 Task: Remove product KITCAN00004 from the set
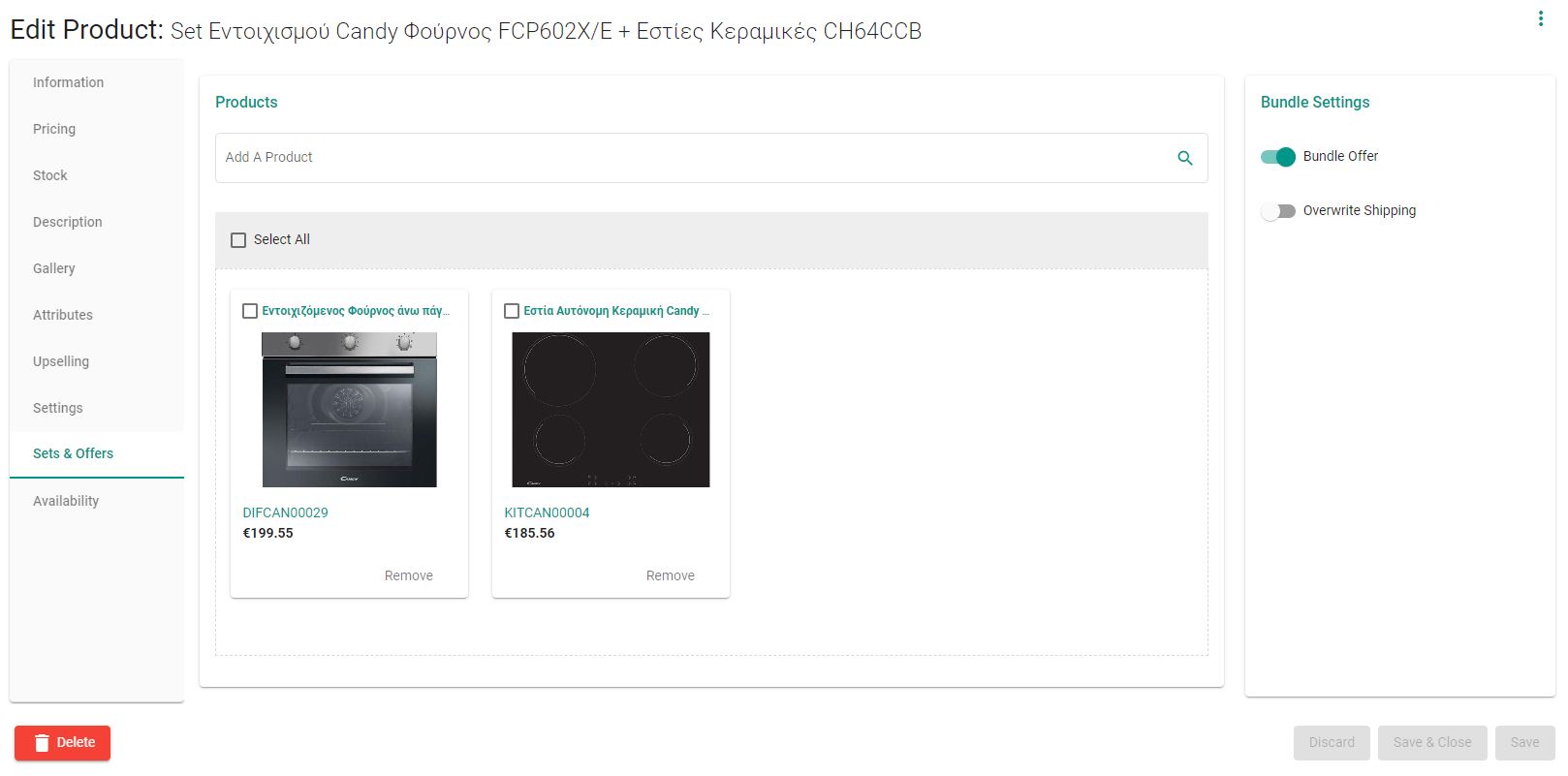click(671, 575)
